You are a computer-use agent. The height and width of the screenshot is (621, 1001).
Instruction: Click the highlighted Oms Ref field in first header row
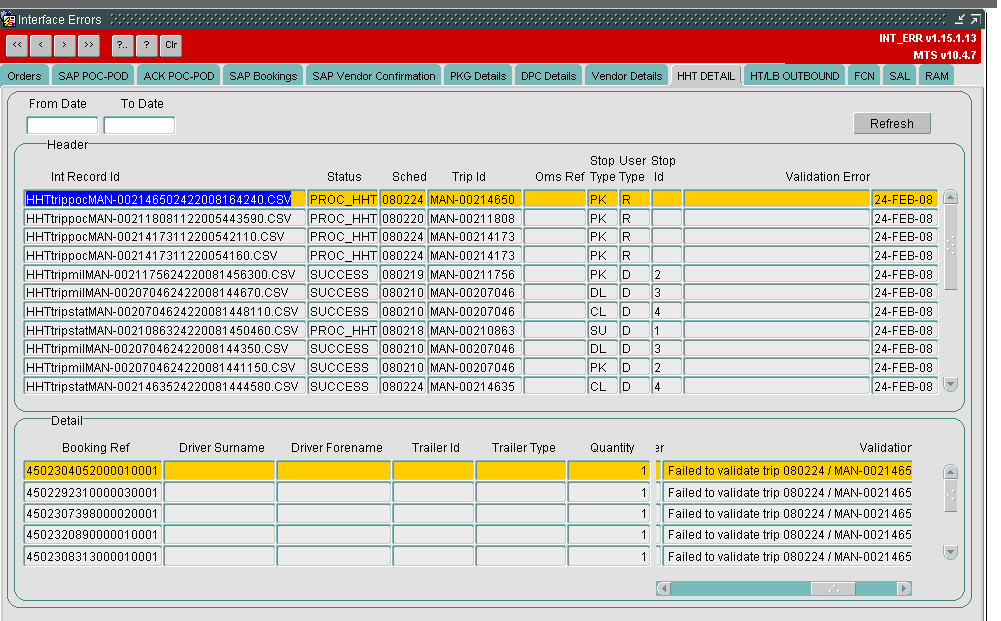[554, 199]
